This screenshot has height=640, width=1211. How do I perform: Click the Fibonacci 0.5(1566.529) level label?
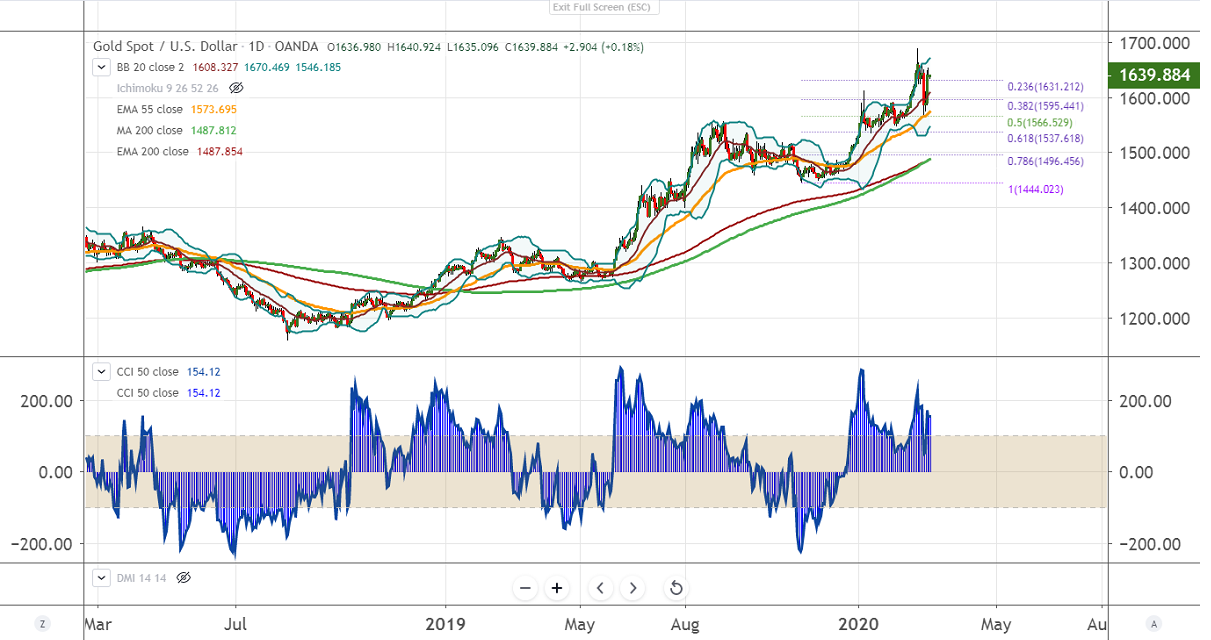pos(1040,122)
